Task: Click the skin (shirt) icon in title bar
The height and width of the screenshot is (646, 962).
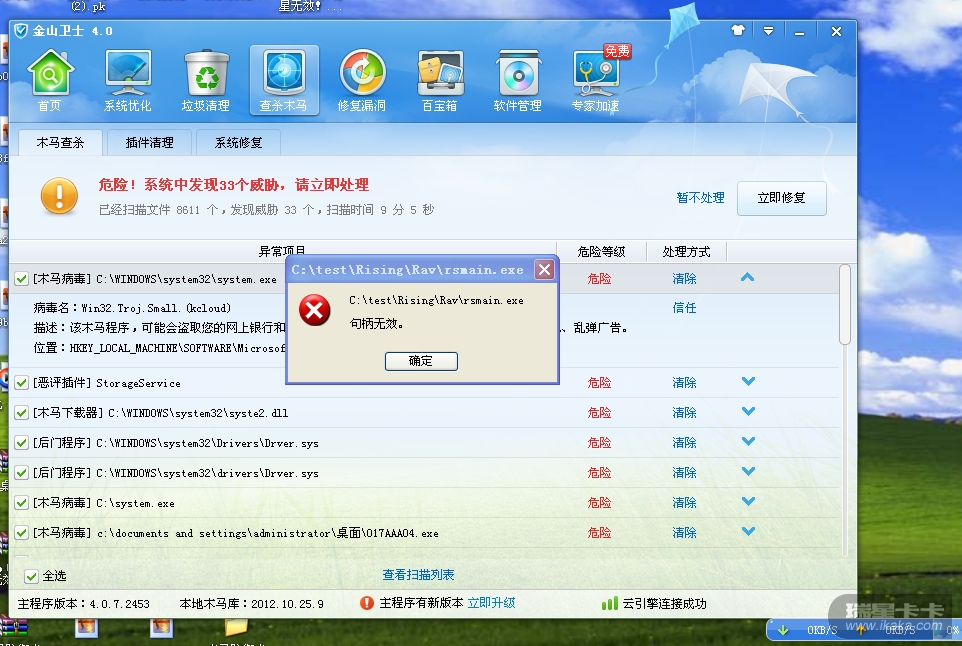Action: [x=738, y=30]
